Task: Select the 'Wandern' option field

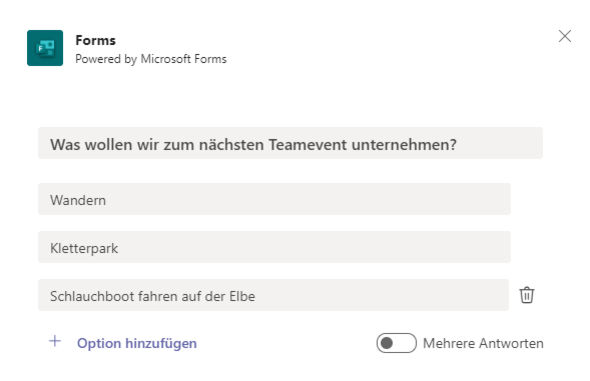Action: tap(274, 199)
